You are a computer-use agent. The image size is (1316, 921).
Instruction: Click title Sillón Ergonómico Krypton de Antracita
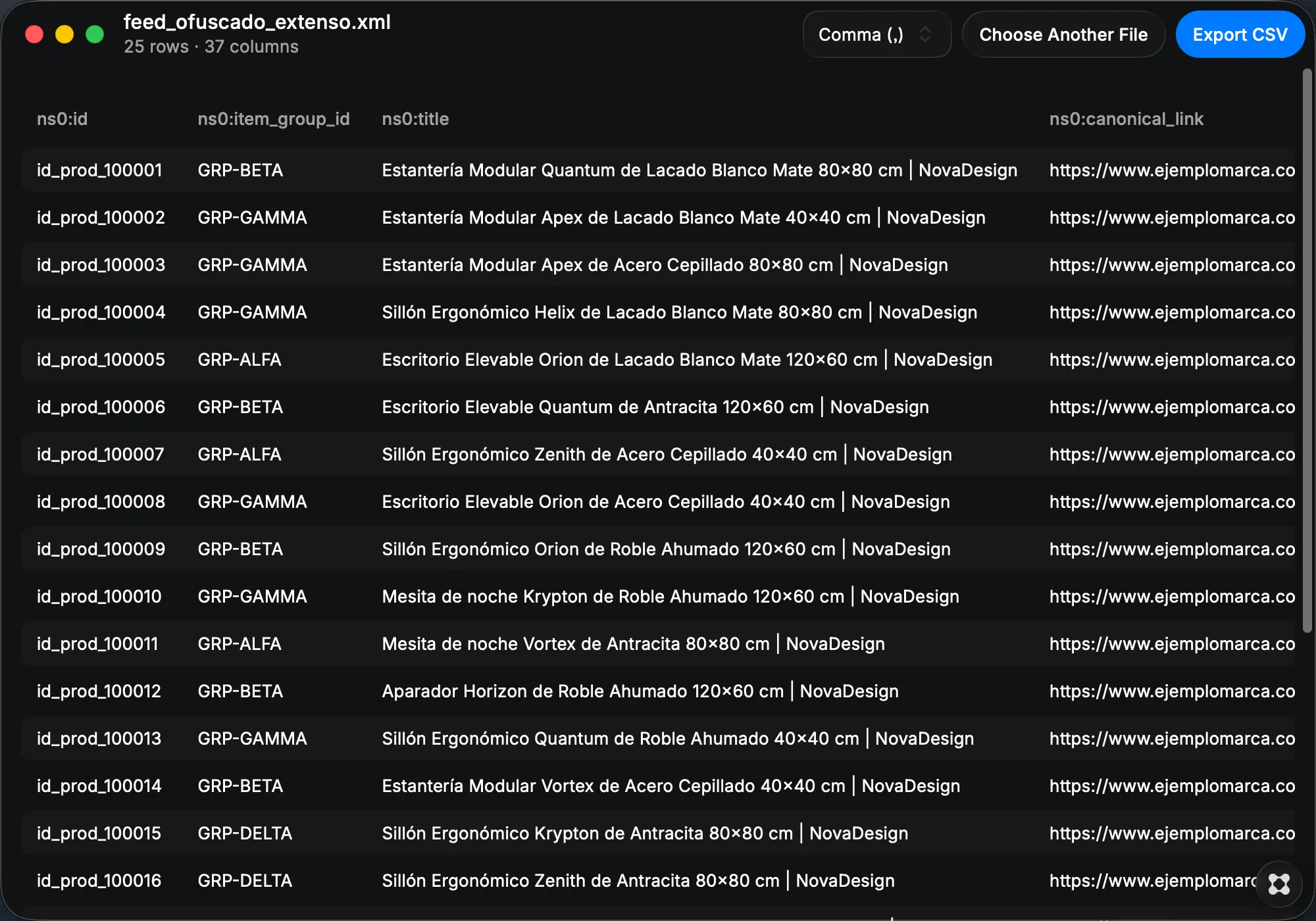645,834
